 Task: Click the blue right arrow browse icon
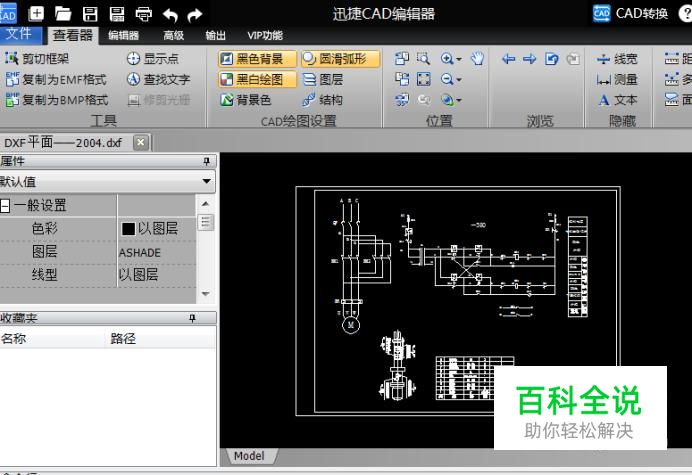tap(530, 59)
